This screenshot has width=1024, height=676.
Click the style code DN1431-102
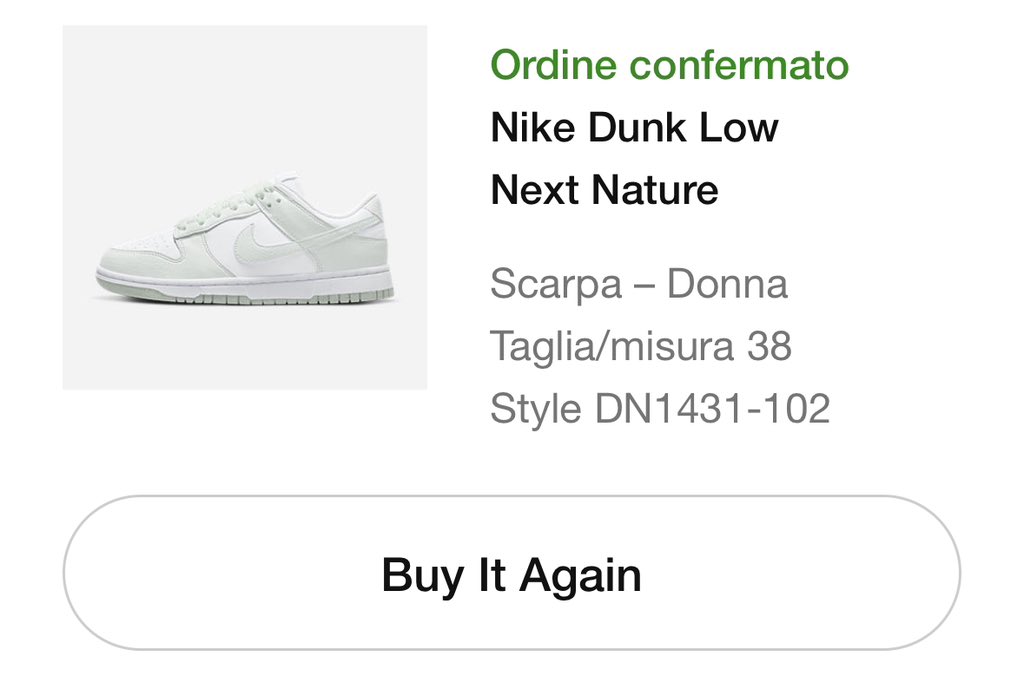pyautogui.click(x=712, y=409)
